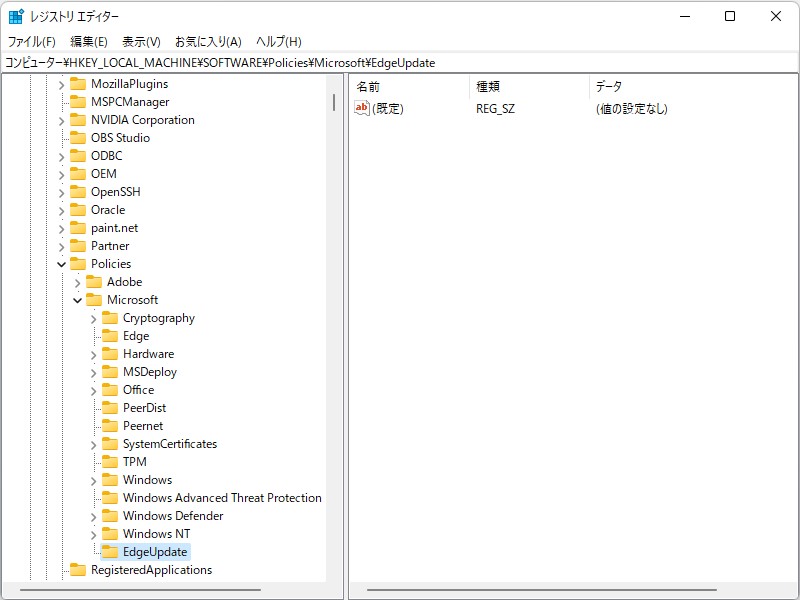The image size is (800, 600).
Task: Collapse the Microsoft tree node
Action: coord(76,299)
